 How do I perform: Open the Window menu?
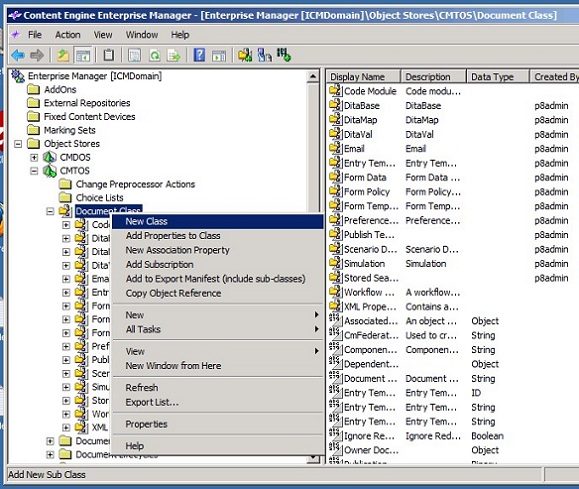(x=142, y=35)
